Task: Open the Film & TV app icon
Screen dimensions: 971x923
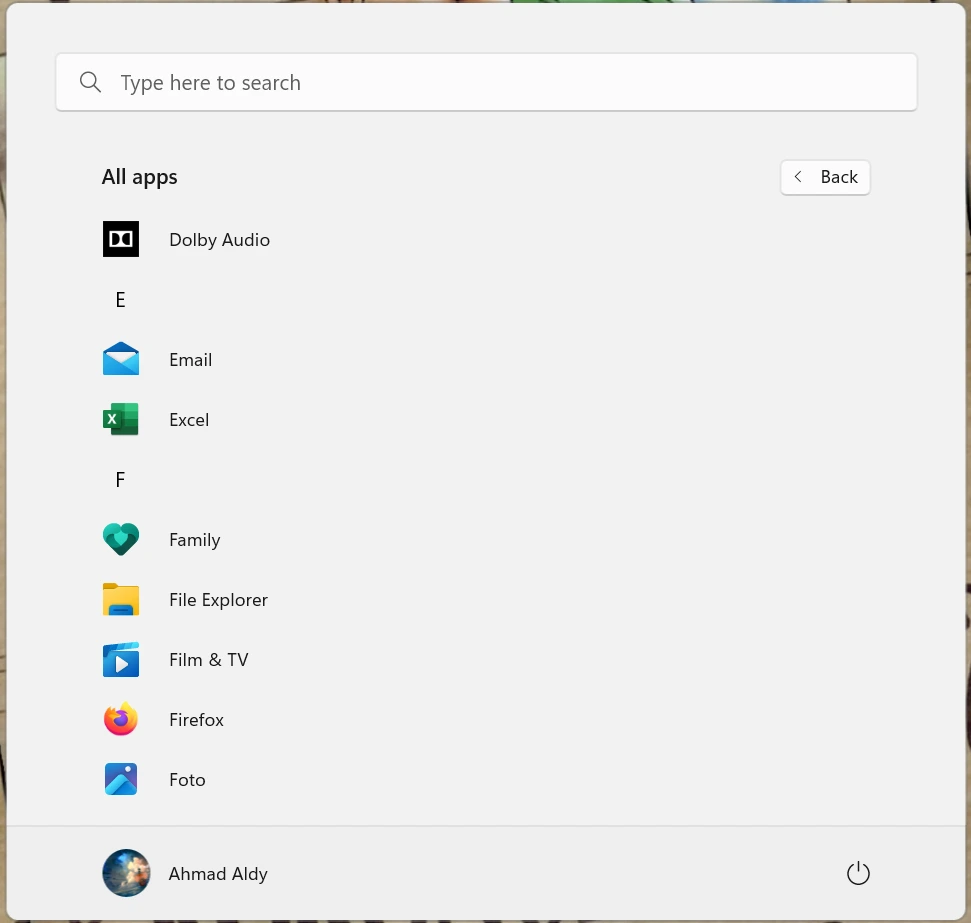Action: pos(121,659)
